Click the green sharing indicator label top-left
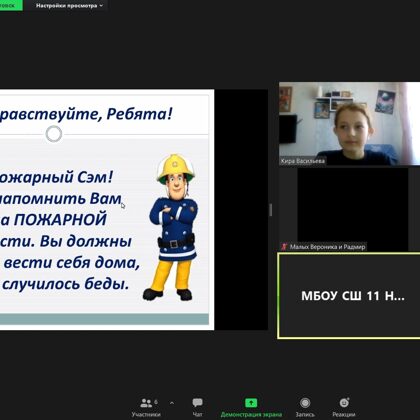The height and width of the screenshot is (420, 420). (11, 5)
